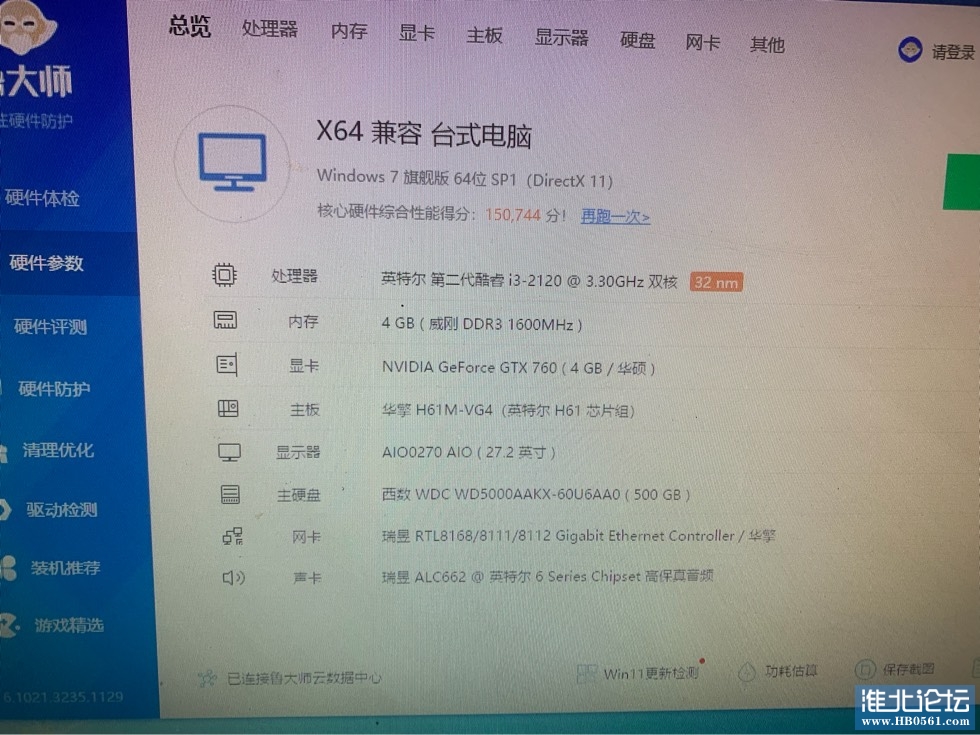The image size is (980, 735).
Task: Click the 保存截图 camera icon
Action: (x=865, y=670)
